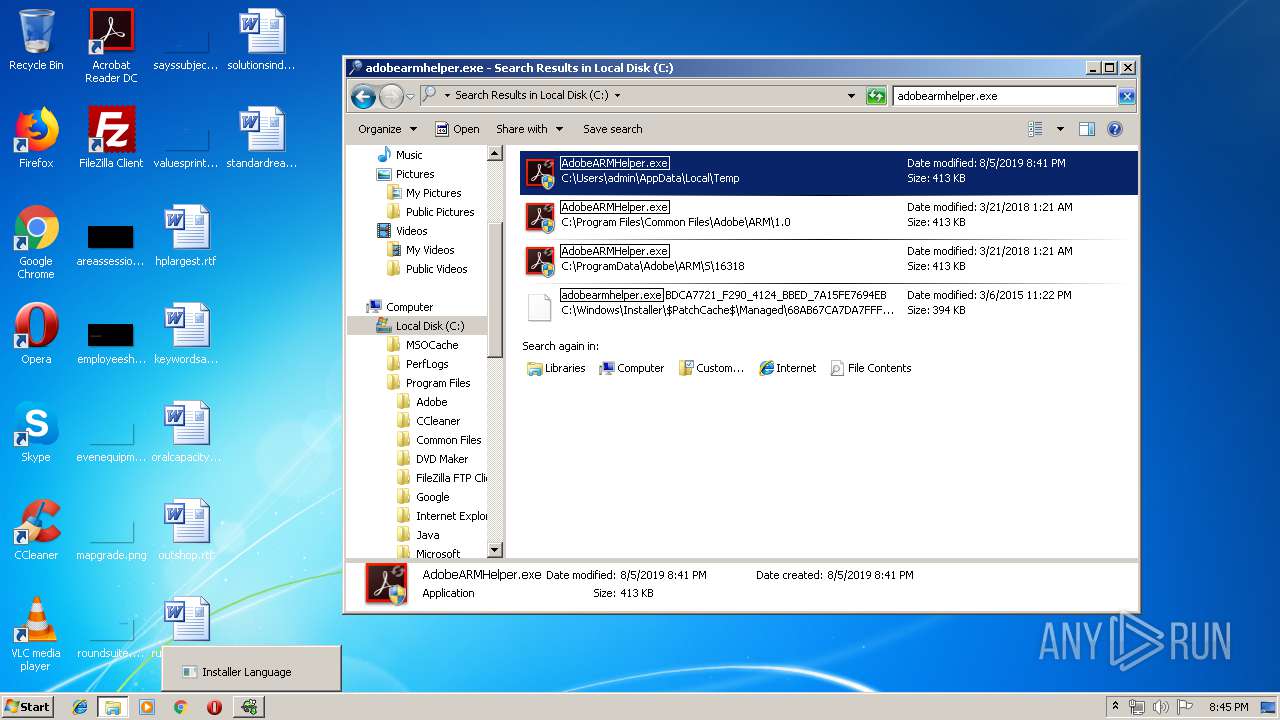The width and height of the screenshot is (1280, 720).
Task: Launch VLC media player shortcut
Action: [x=36, y=634]
